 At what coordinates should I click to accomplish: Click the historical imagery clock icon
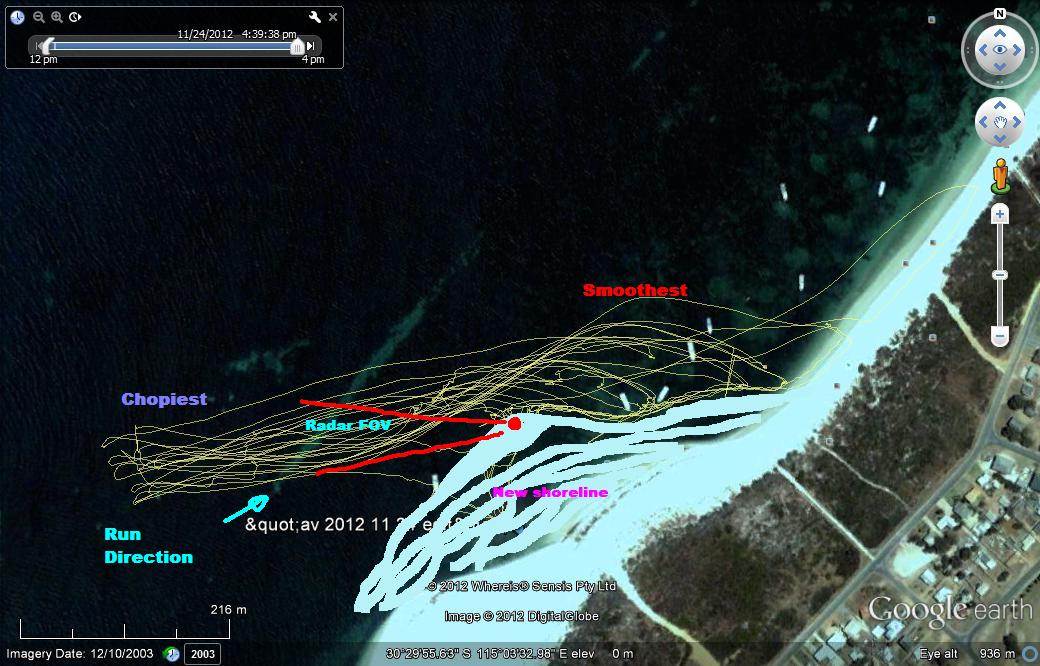tap(171, 654)
